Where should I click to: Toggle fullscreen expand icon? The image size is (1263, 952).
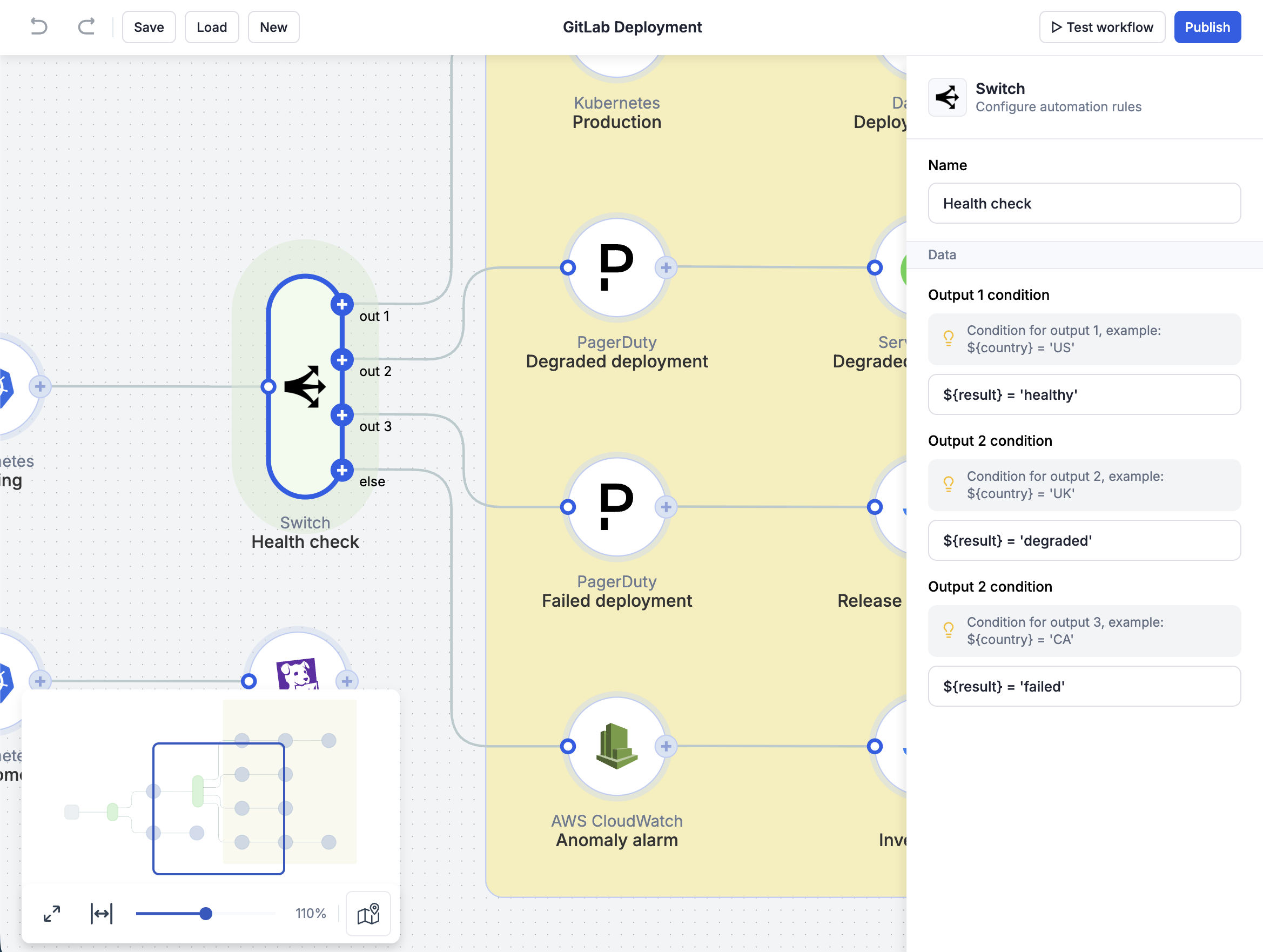[x=52, y=913]
